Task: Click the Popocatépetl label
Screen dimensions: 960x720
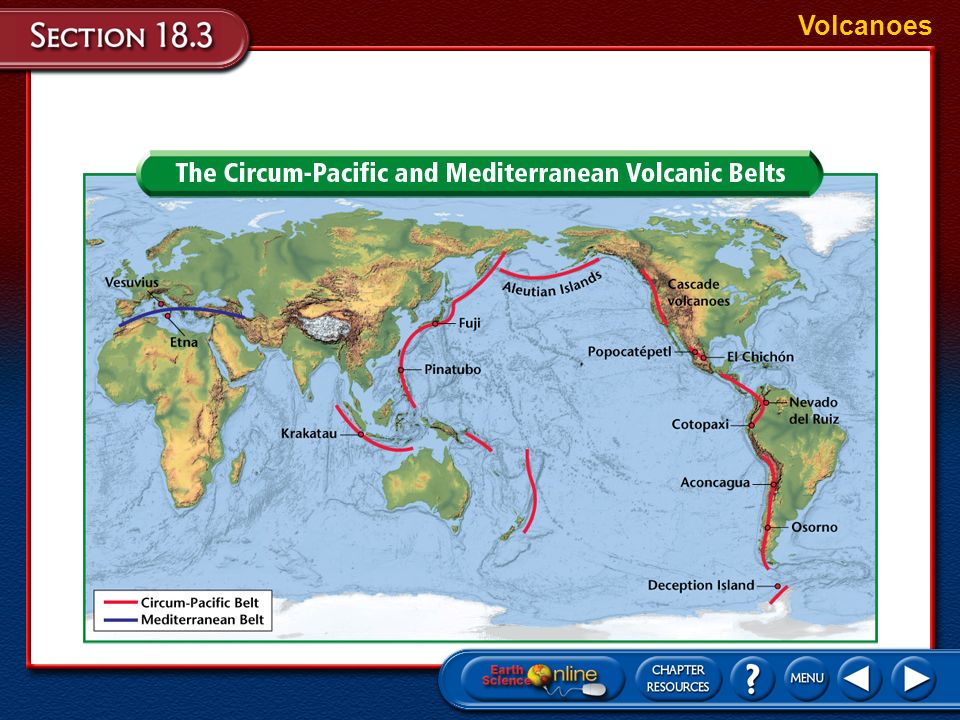Action: [629, 352]
